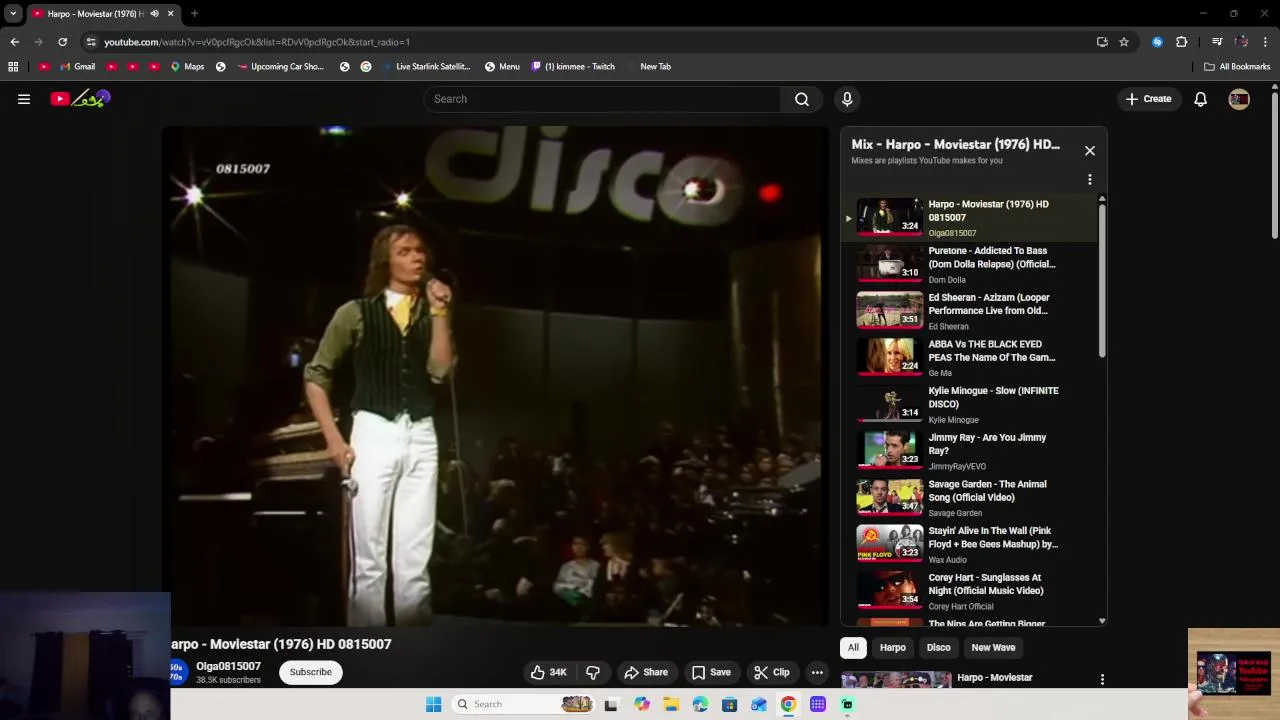Image resolution: width=1280 pixels, height=720 pixels.
Task: Save the video to a playlist
Action: tap(711, 672)
